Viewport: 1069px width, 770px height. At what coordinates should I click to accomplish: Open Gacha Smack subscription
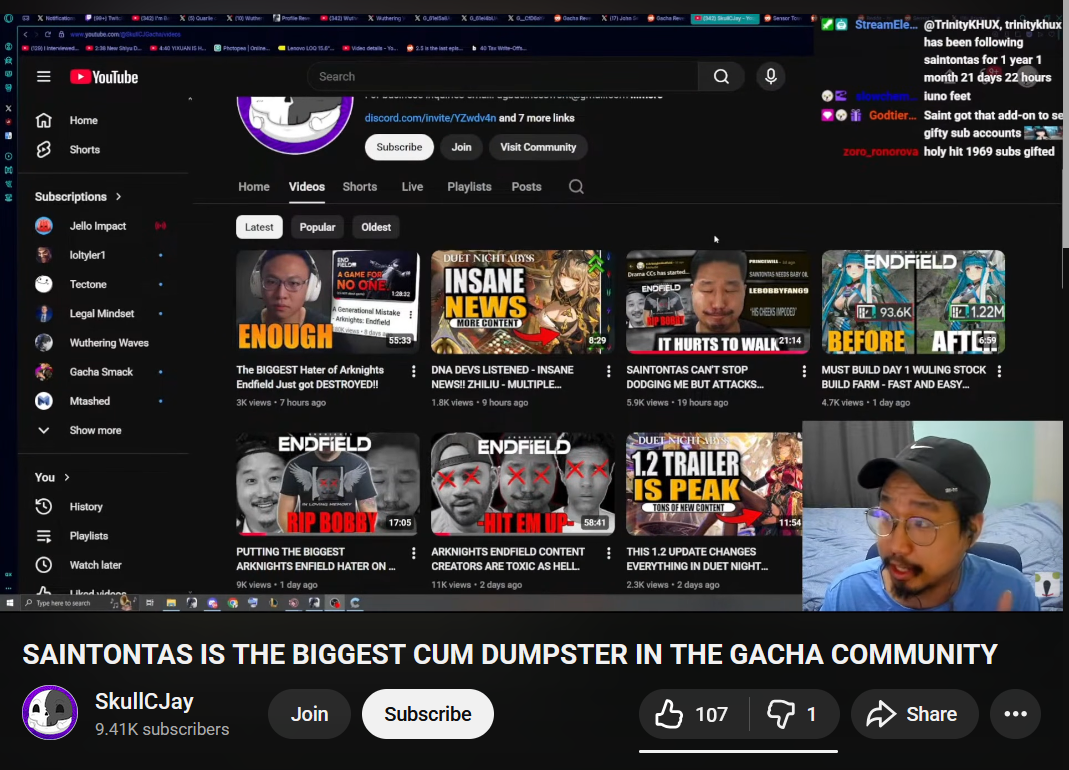click(102, 372)
